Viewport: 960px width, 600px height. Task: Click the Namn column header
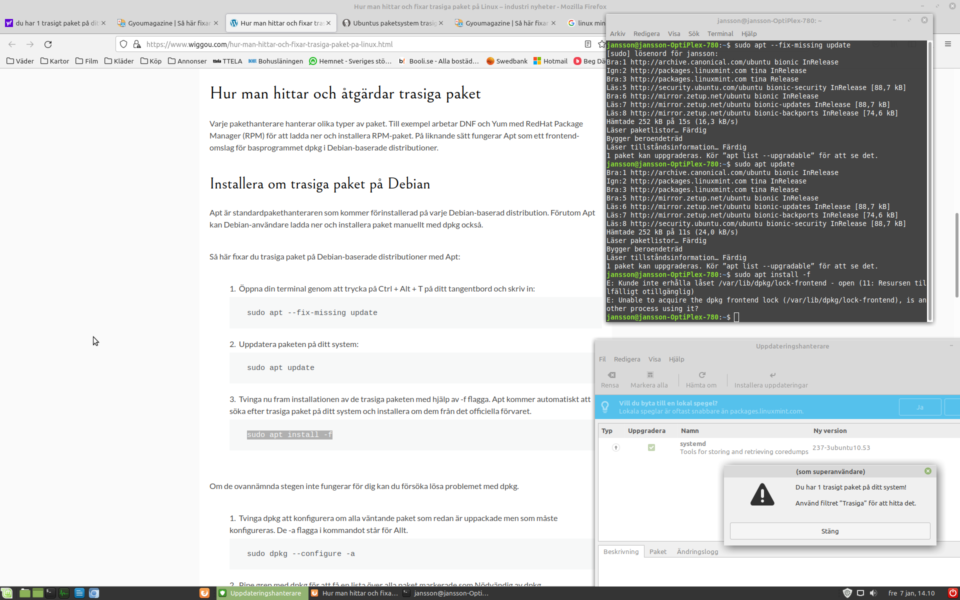coord(689,431)
